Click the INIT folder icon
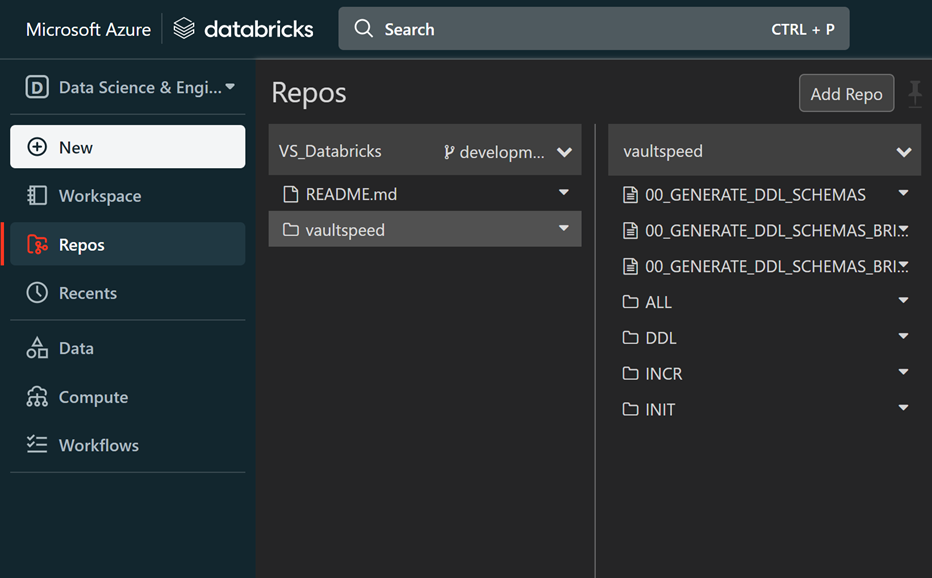Viewport: 932px width, 578px height. (x=630, y=409)
